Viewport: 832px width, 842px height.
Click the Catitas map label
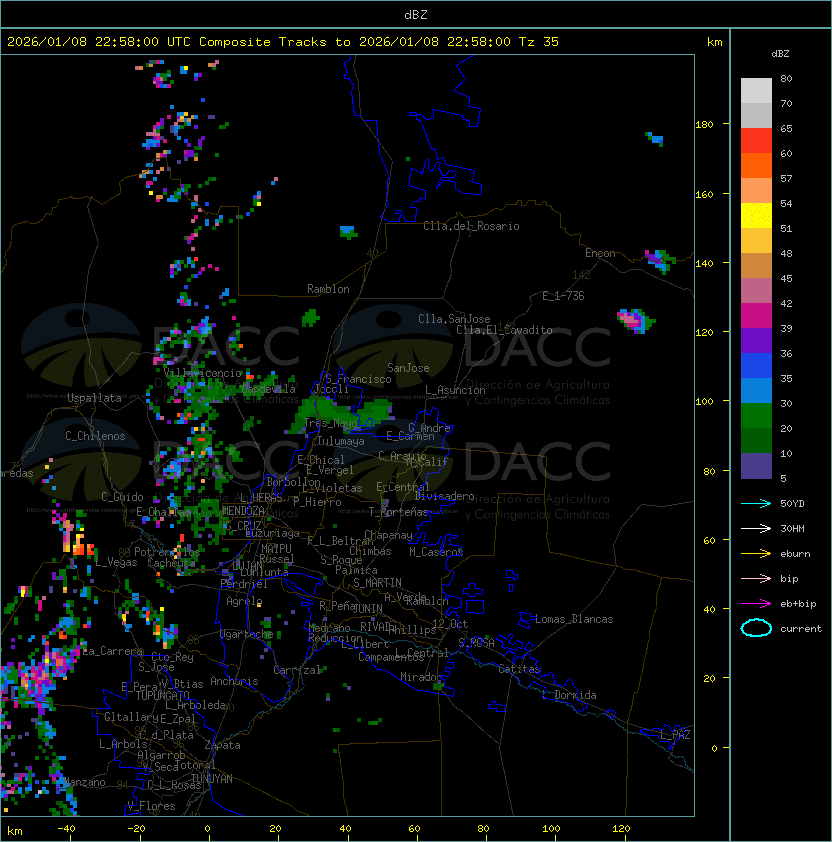click(x=519, y=669)
